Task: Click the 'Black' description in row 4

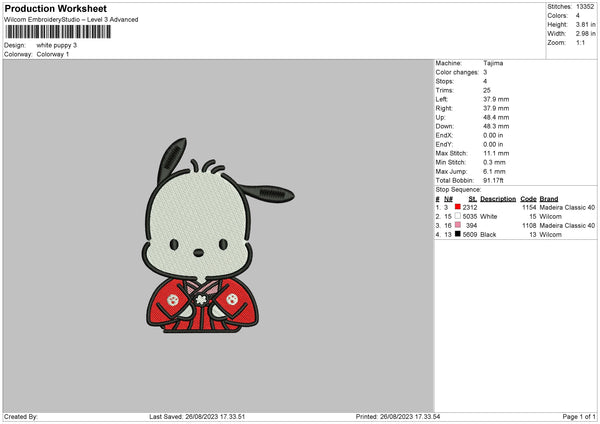Action: [488, 235]
